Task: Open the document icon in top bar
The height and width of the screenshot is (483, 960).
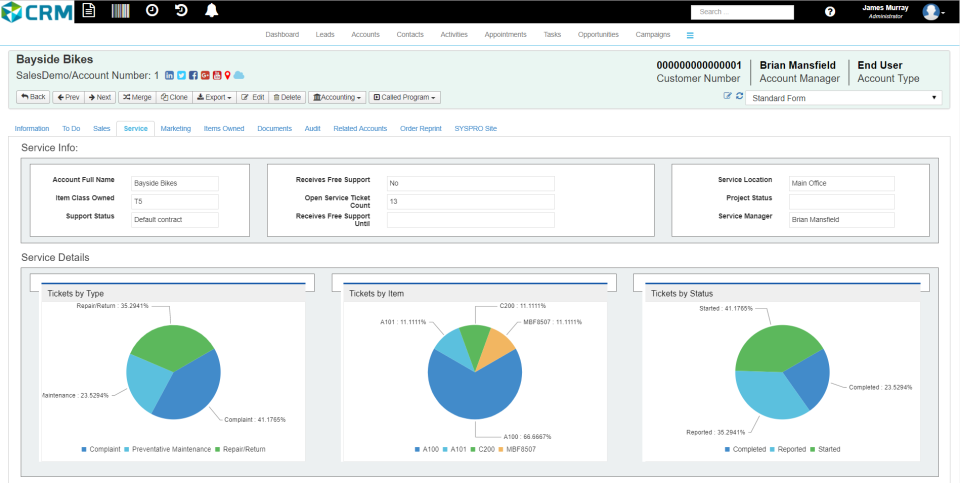Action: pyautogui.click(x=89, y=10)
